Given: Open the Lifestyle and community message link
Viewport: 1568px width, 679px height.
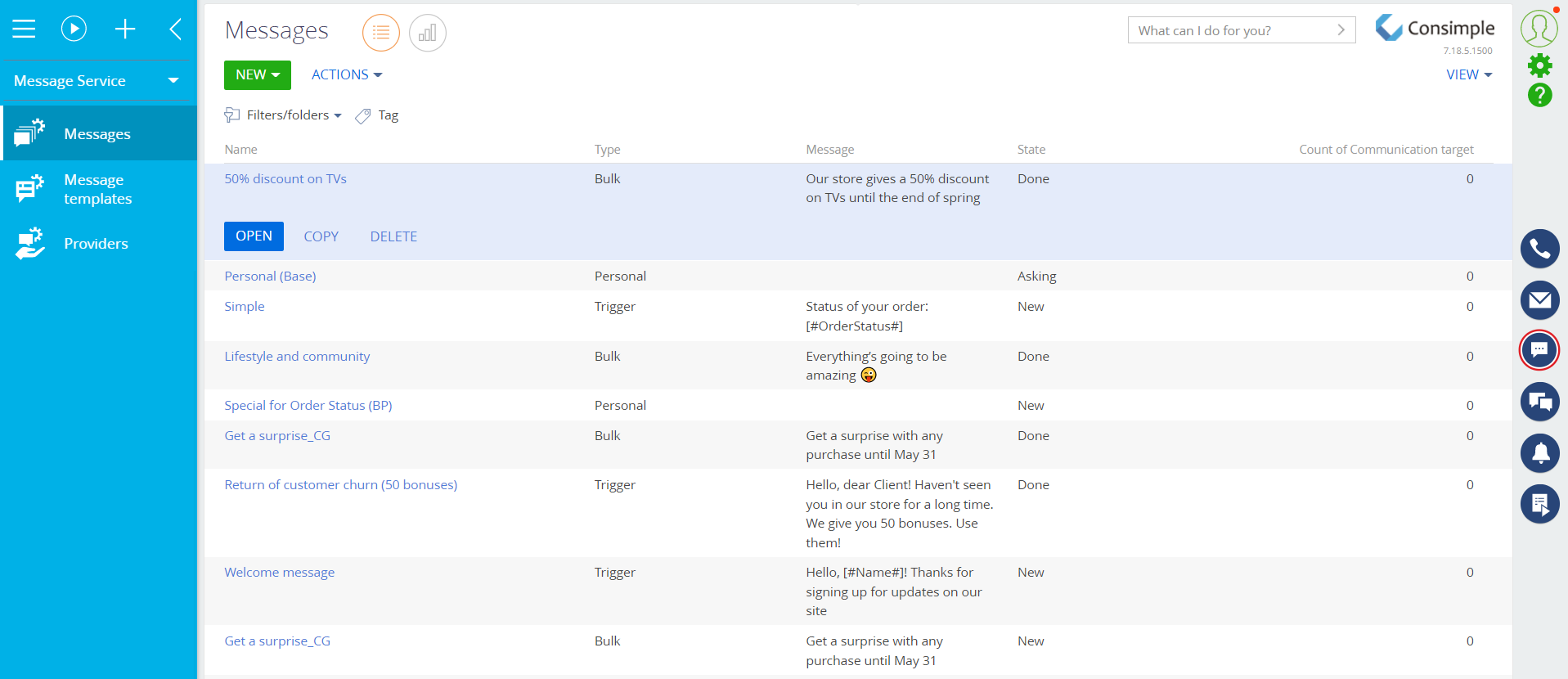Looking at the screenshot, I should pos(297,357).
